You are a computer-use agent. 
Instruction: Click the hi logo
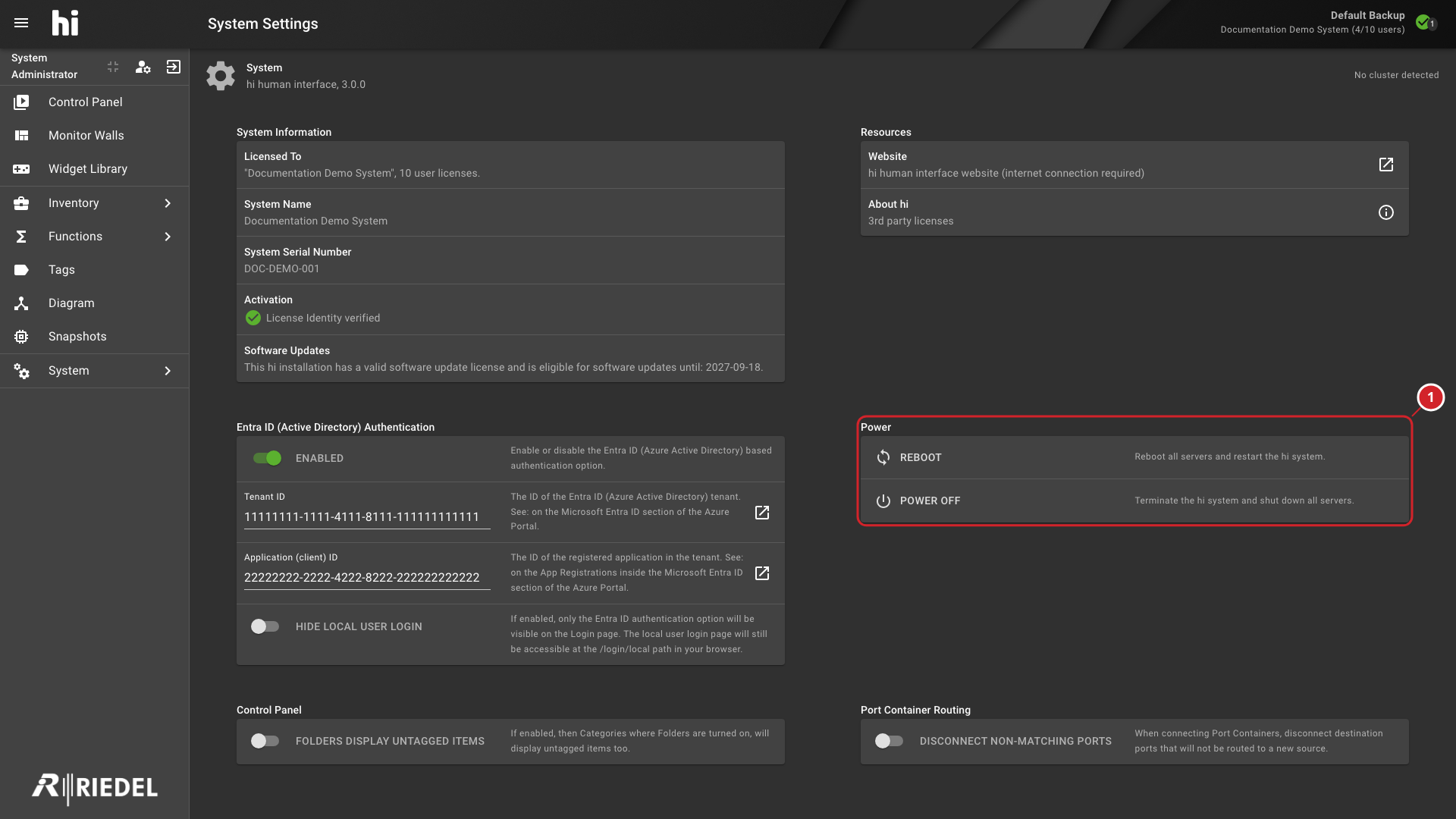[65, 23]
